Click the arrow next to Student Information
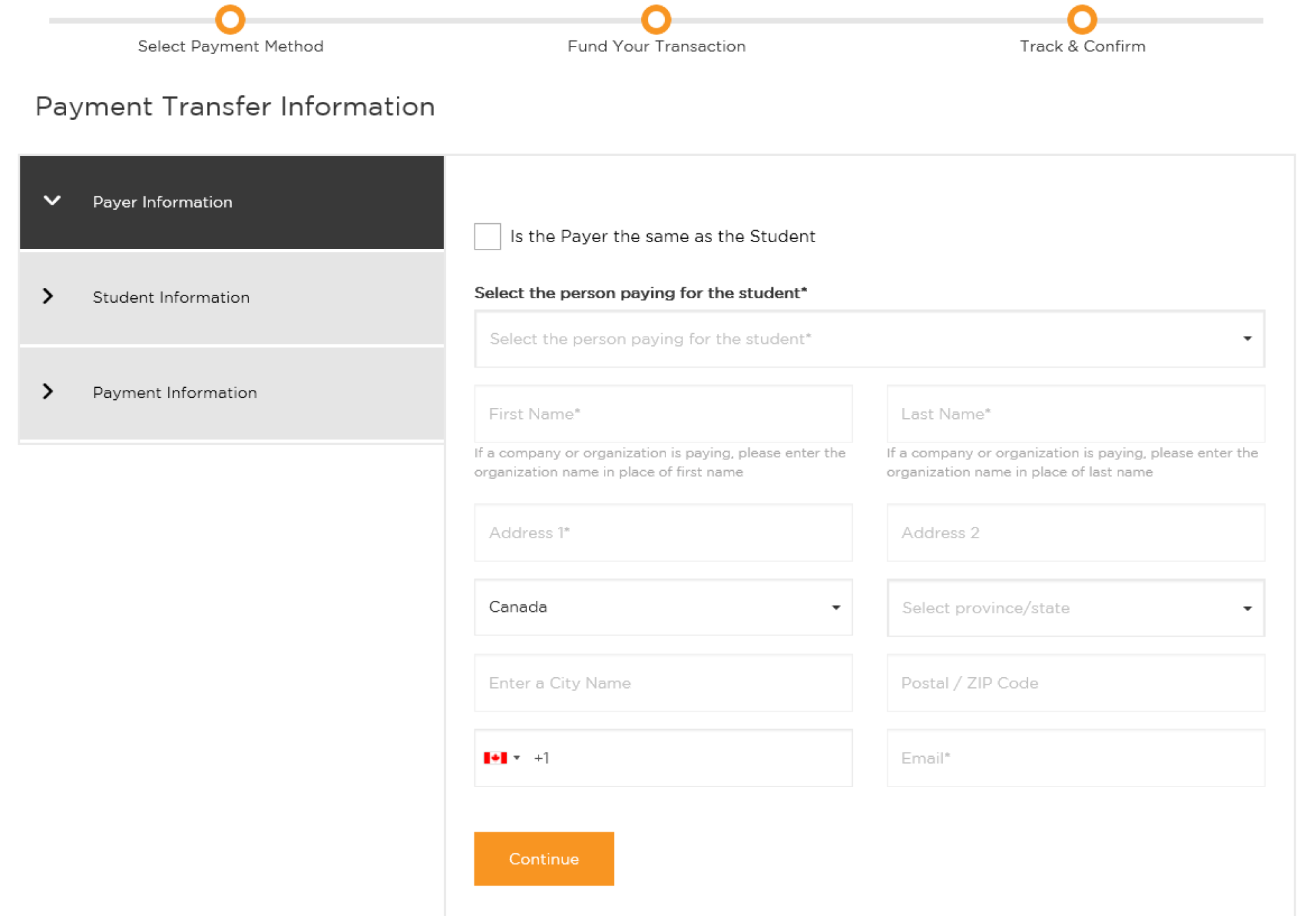Image resolution: width=1316 pixels, height=916 pixels. click(48, 296)
